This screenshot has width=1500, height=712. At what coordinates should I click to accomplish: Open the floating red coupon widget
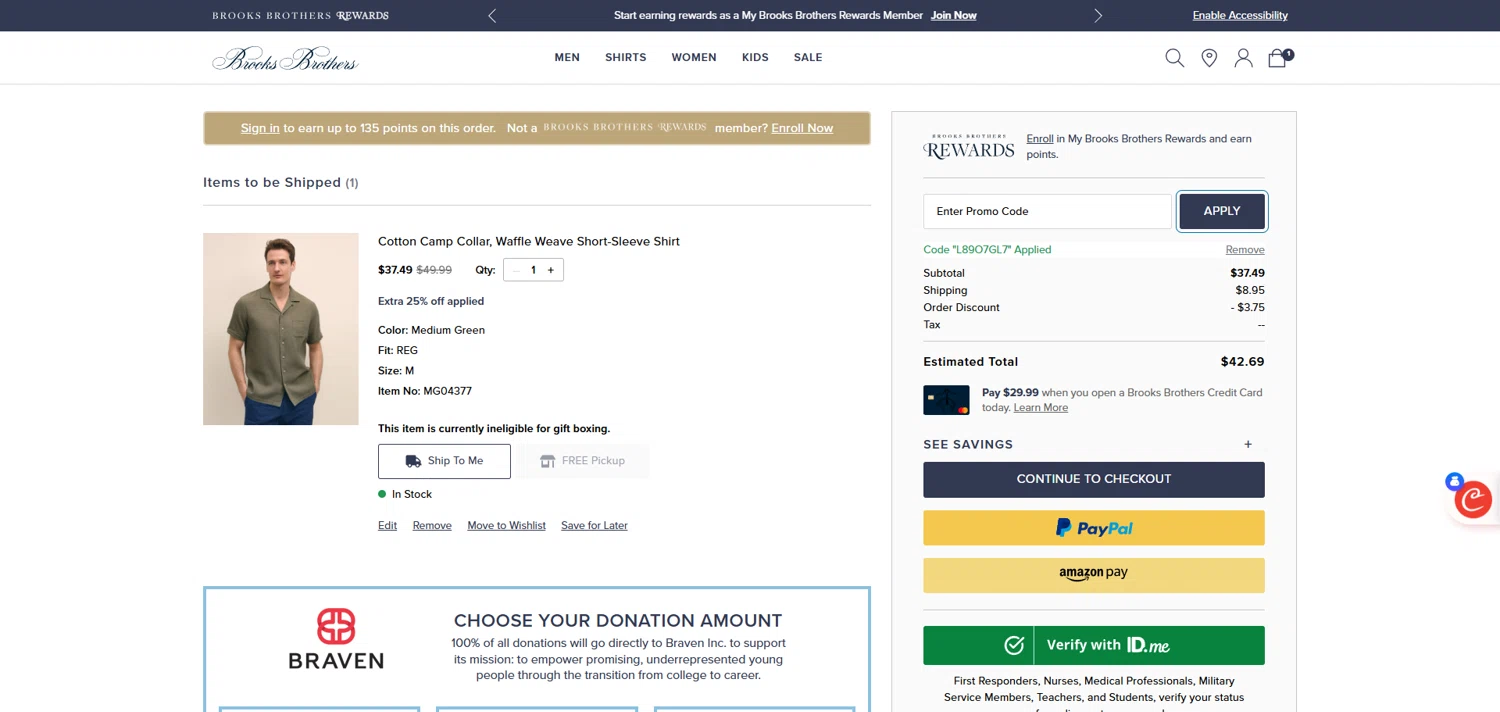pyautogui.click(x=1472, y=499)
